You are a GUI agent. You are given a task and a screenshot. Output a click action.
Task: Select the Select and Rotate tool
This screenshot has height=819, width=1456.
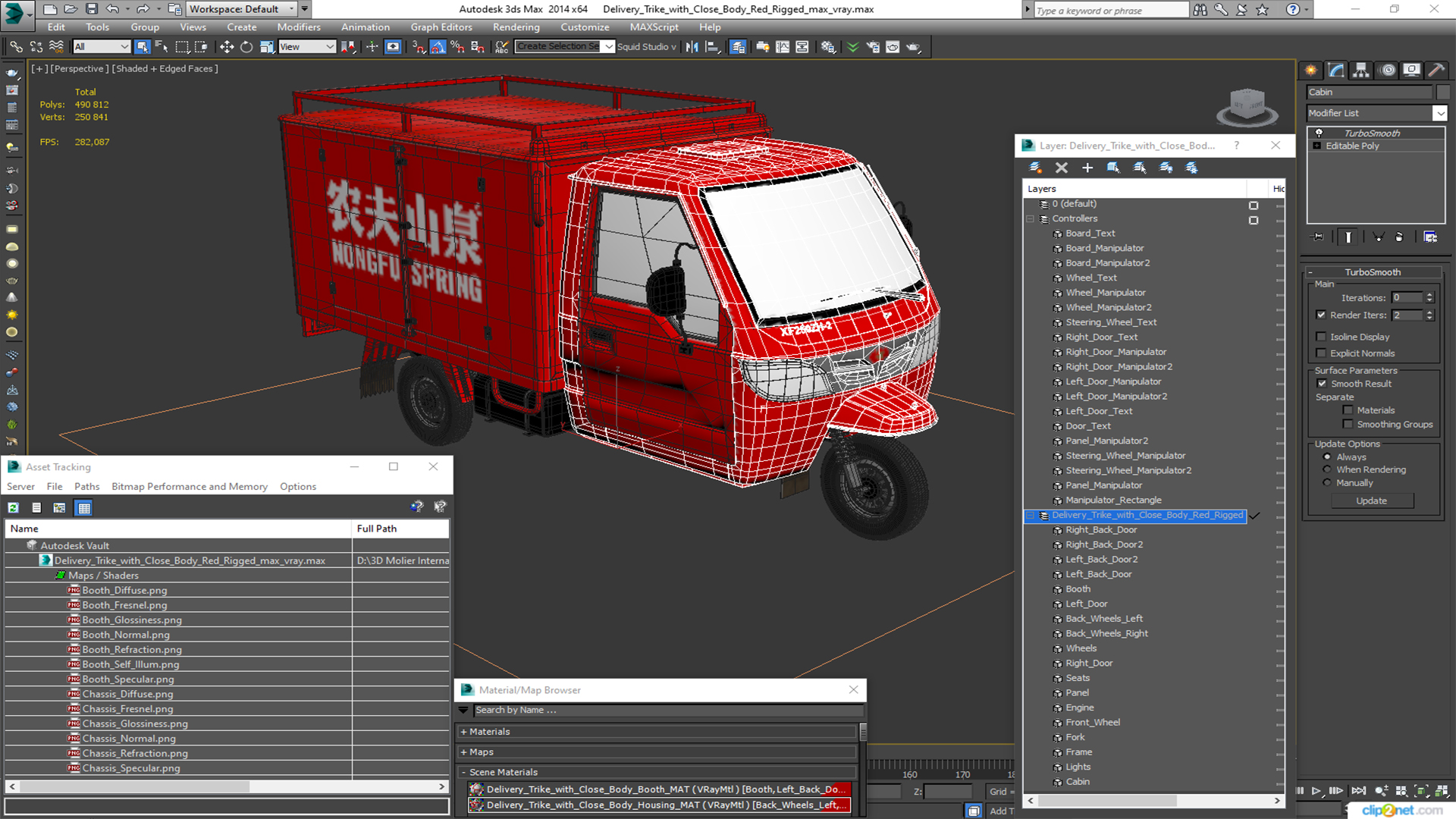(x=246, y=47)
